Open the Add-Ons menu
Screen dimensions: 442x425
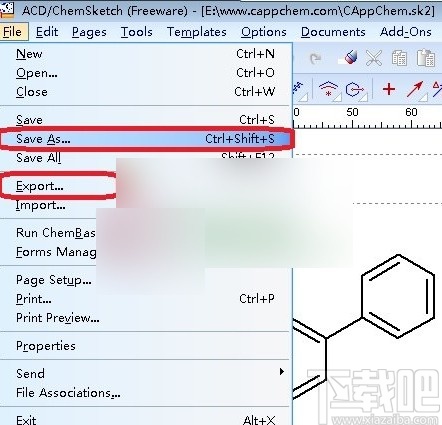coord(406,32)
